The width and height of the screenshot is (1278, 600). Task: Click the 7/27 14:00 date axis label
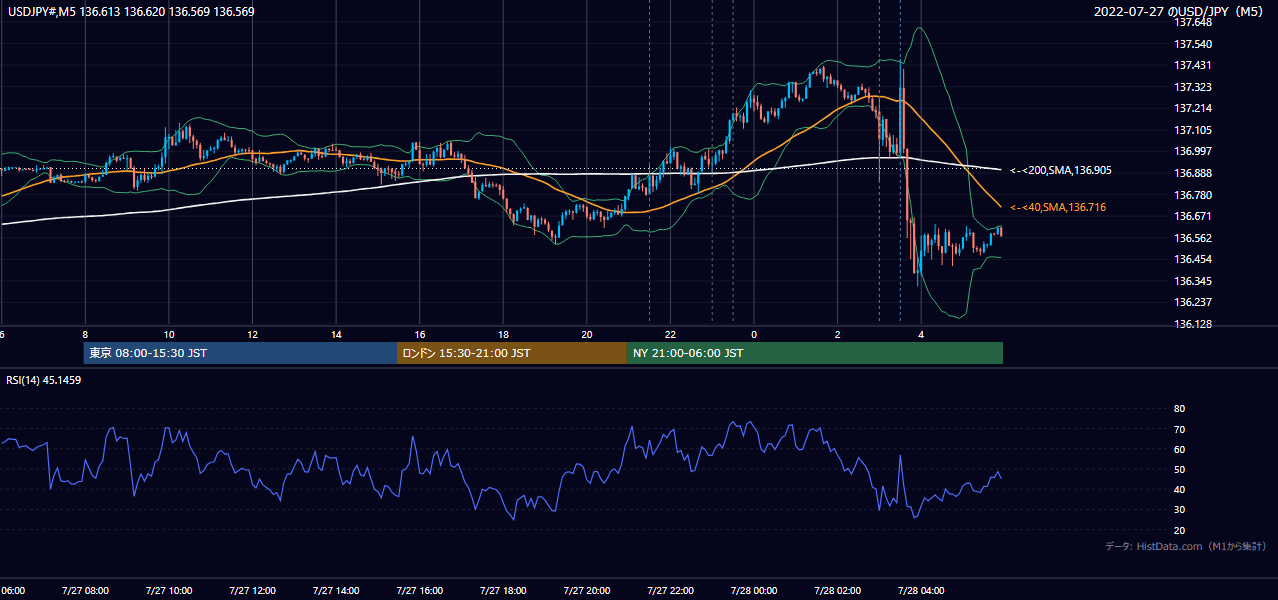tap(335, 591)
